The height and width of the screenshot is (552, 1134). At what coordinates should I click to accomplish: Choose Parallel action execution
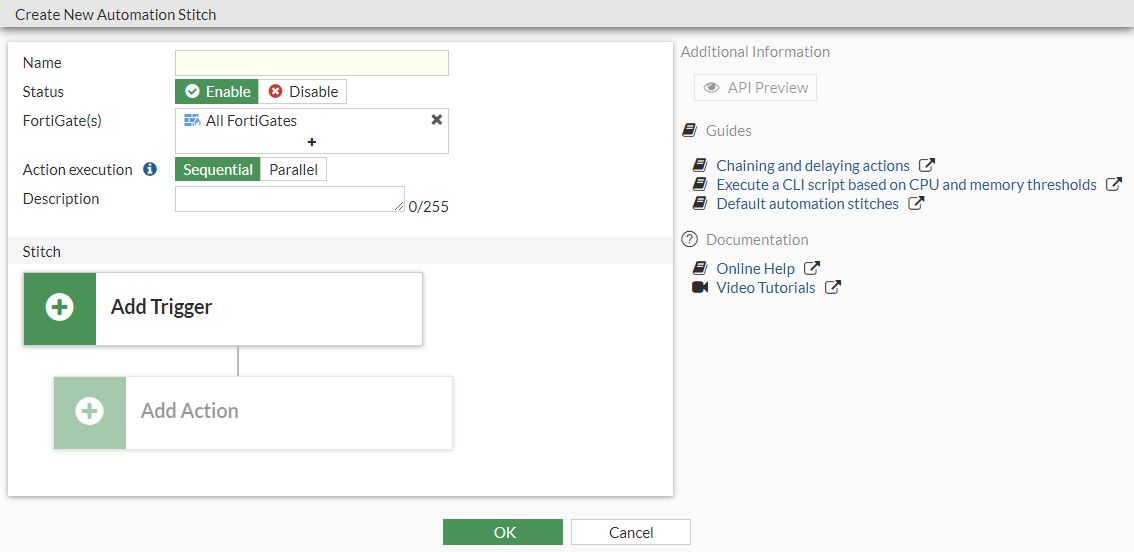point(293,170)
